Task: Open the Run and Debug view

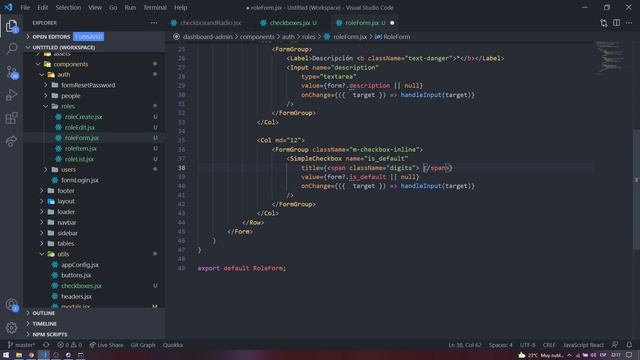Action: pos(11,95)
